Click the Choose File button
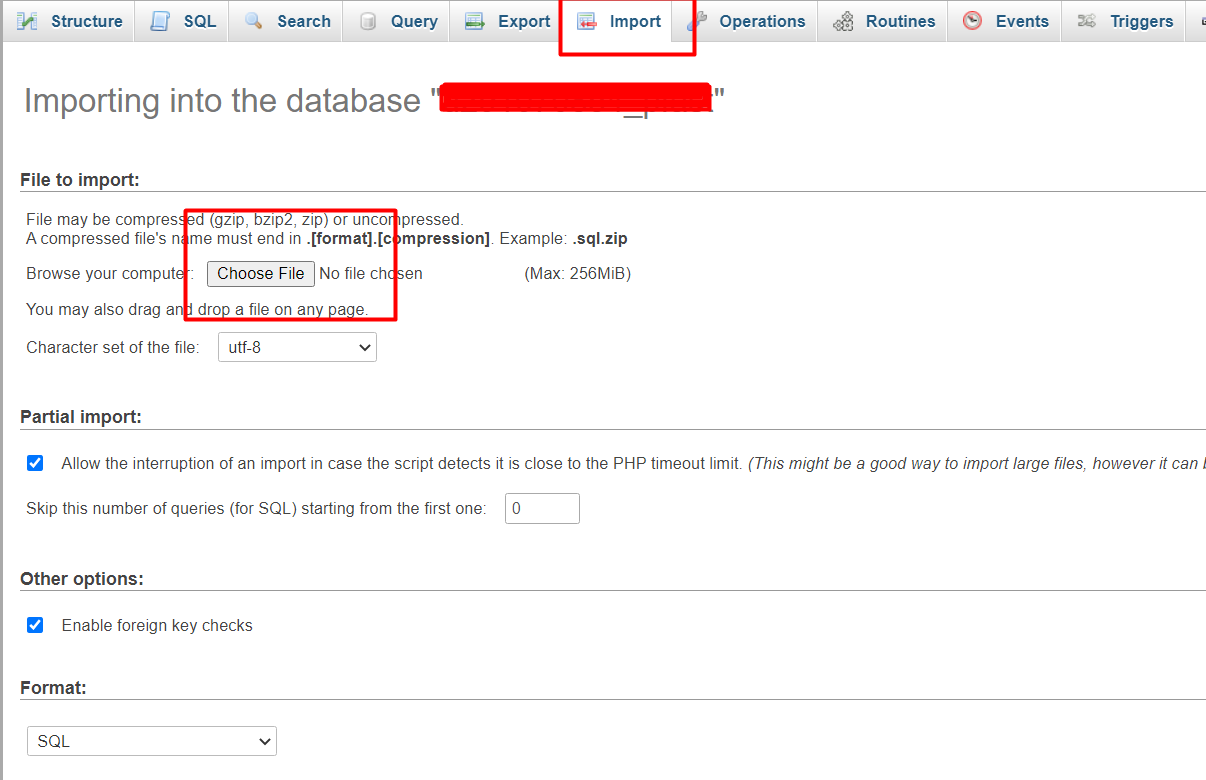 point(261,273)
